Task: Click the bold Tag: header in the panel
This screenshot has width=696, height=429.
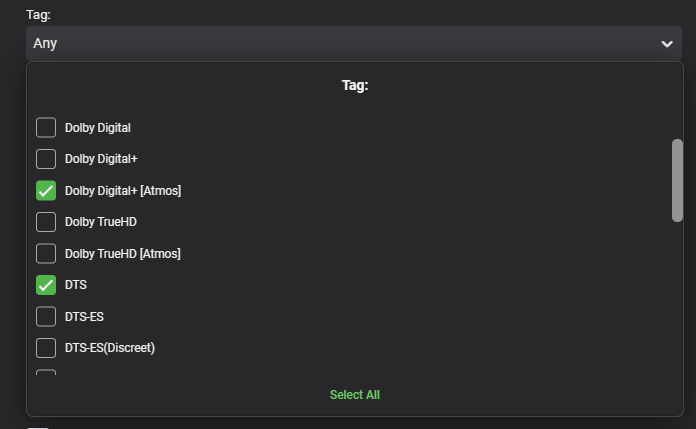Action: tap(355, 86)
